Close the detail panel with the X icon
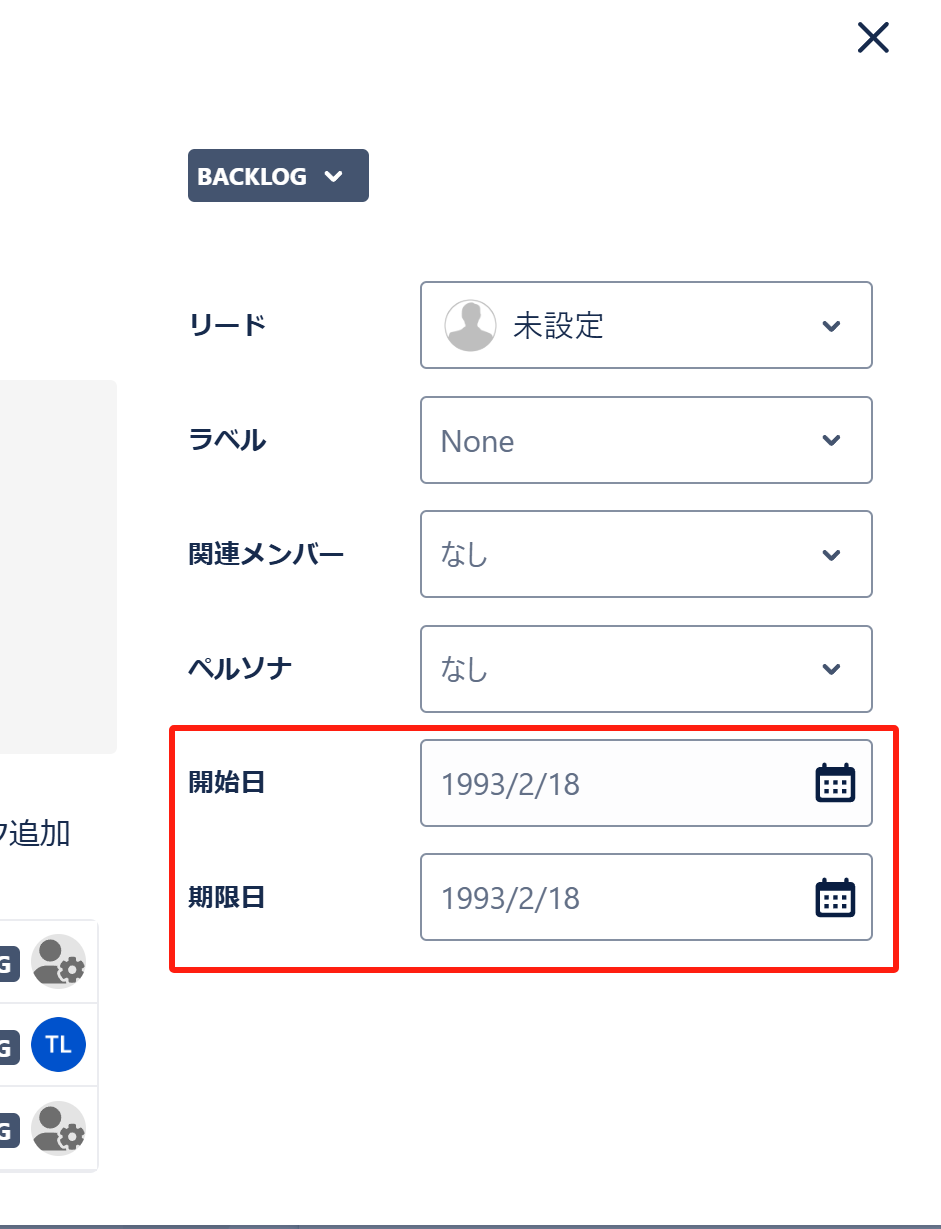The width and height of the screenshot is (941, 1229). click(x=873, y=38)
